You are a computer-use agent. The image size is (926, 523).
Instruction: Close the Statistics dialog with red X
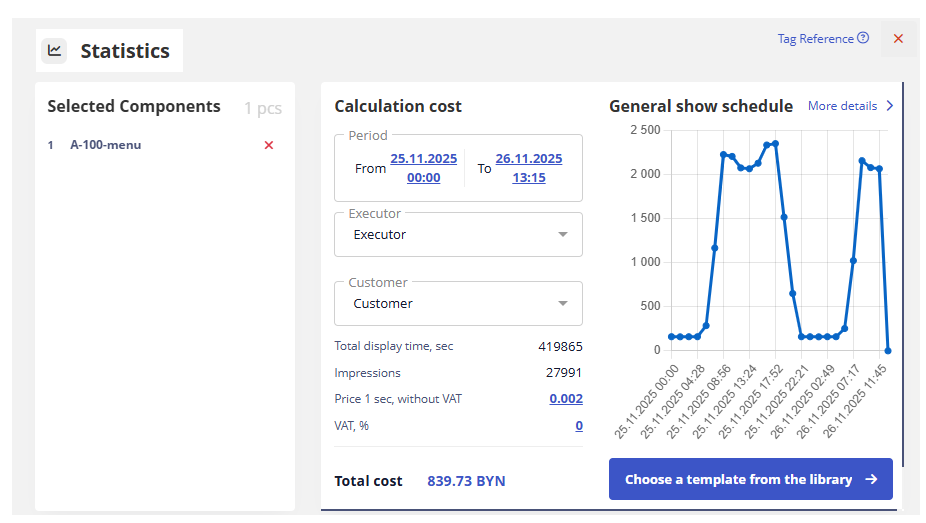click(898, 39)
